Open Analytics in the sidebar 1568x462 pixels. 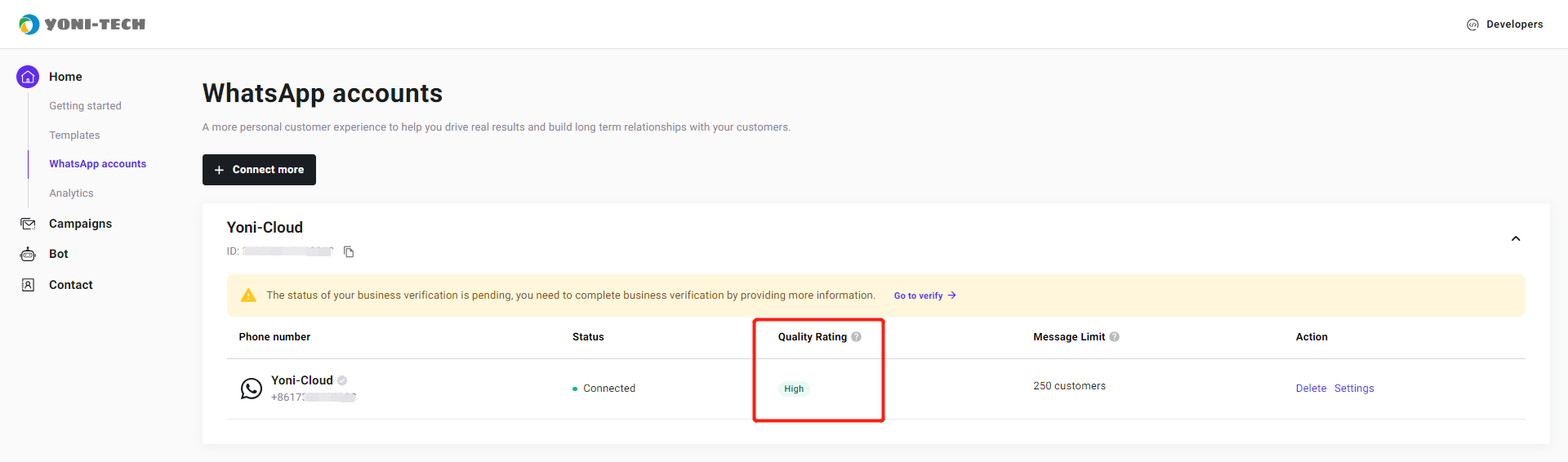71,193
